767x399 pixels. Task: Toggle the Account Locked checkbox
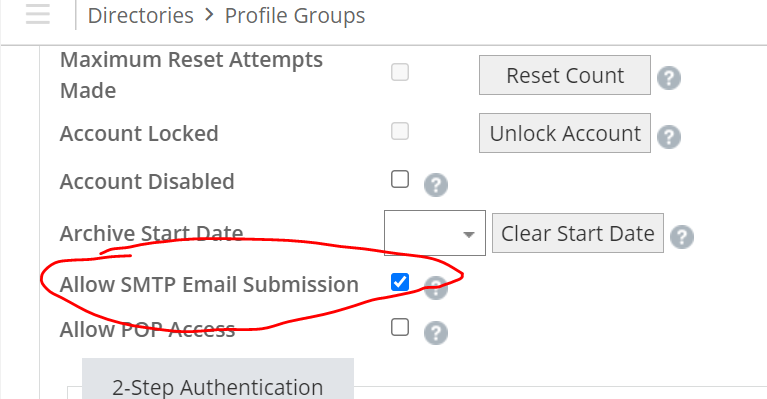point(400,131)
